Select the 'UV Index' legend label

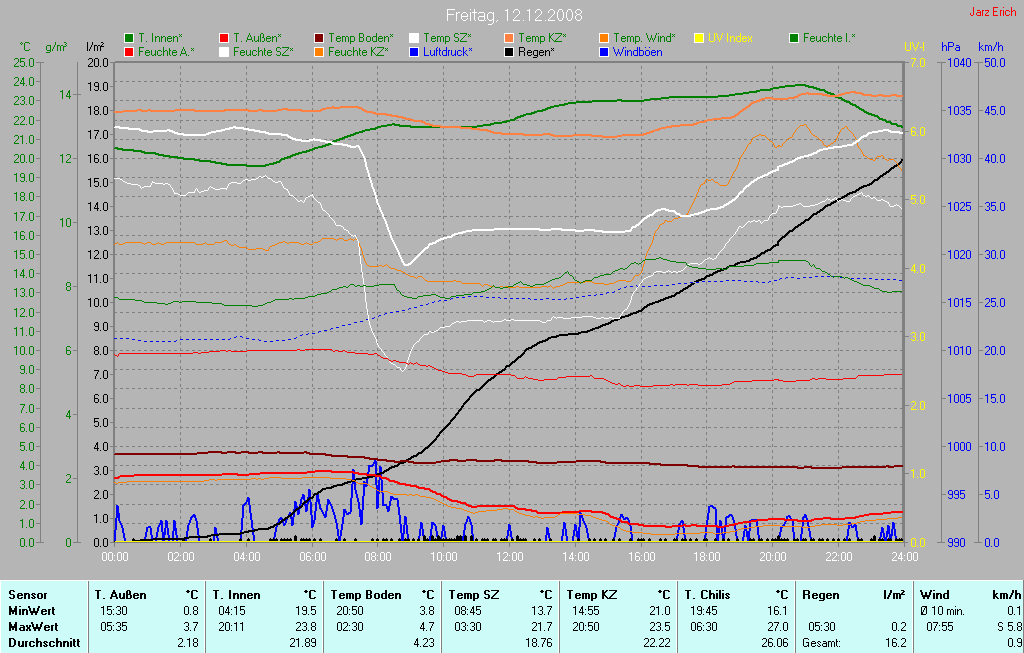point(731,39)
